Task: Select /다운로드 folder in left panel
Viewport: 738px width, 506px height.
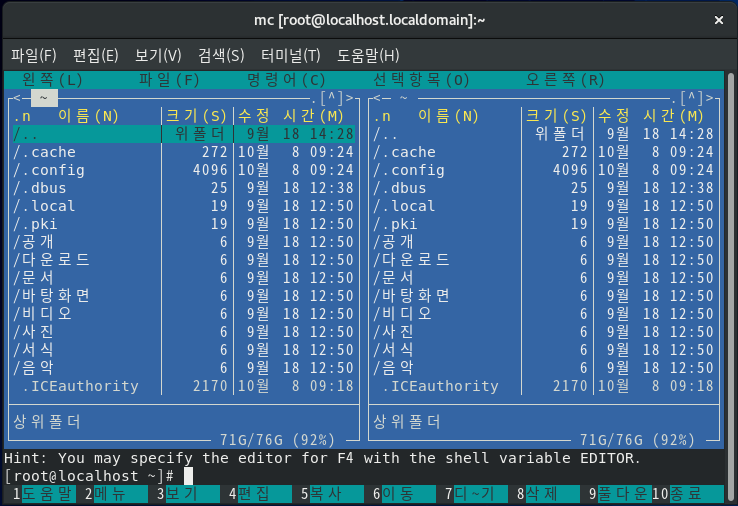Action: (x=184, y=260)
